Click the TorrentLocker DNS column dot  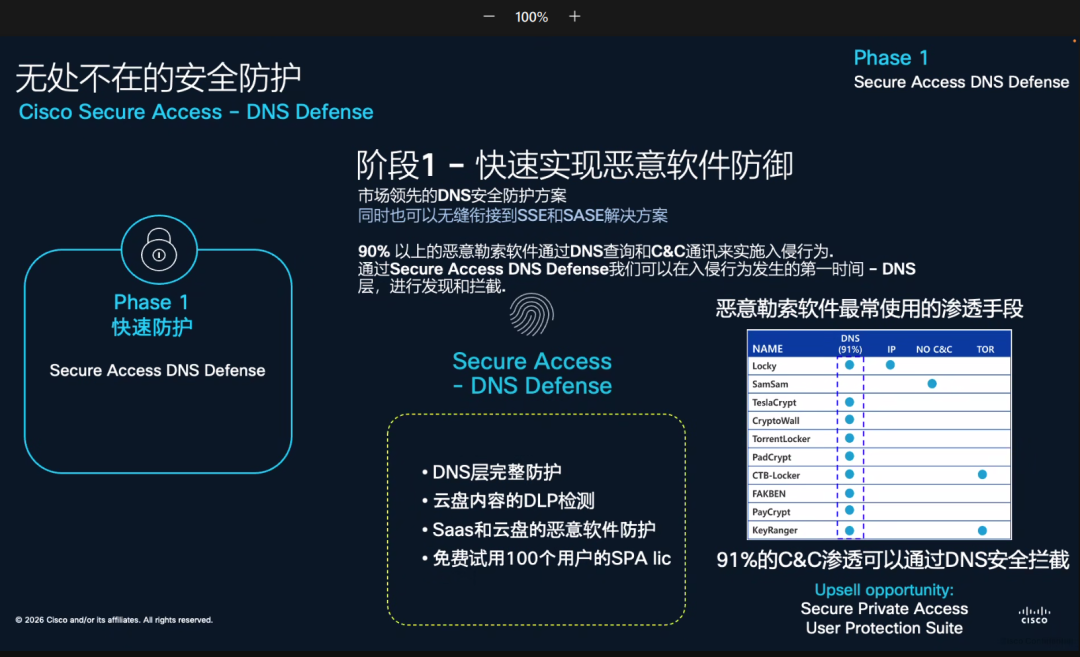[x=849, y=438]
